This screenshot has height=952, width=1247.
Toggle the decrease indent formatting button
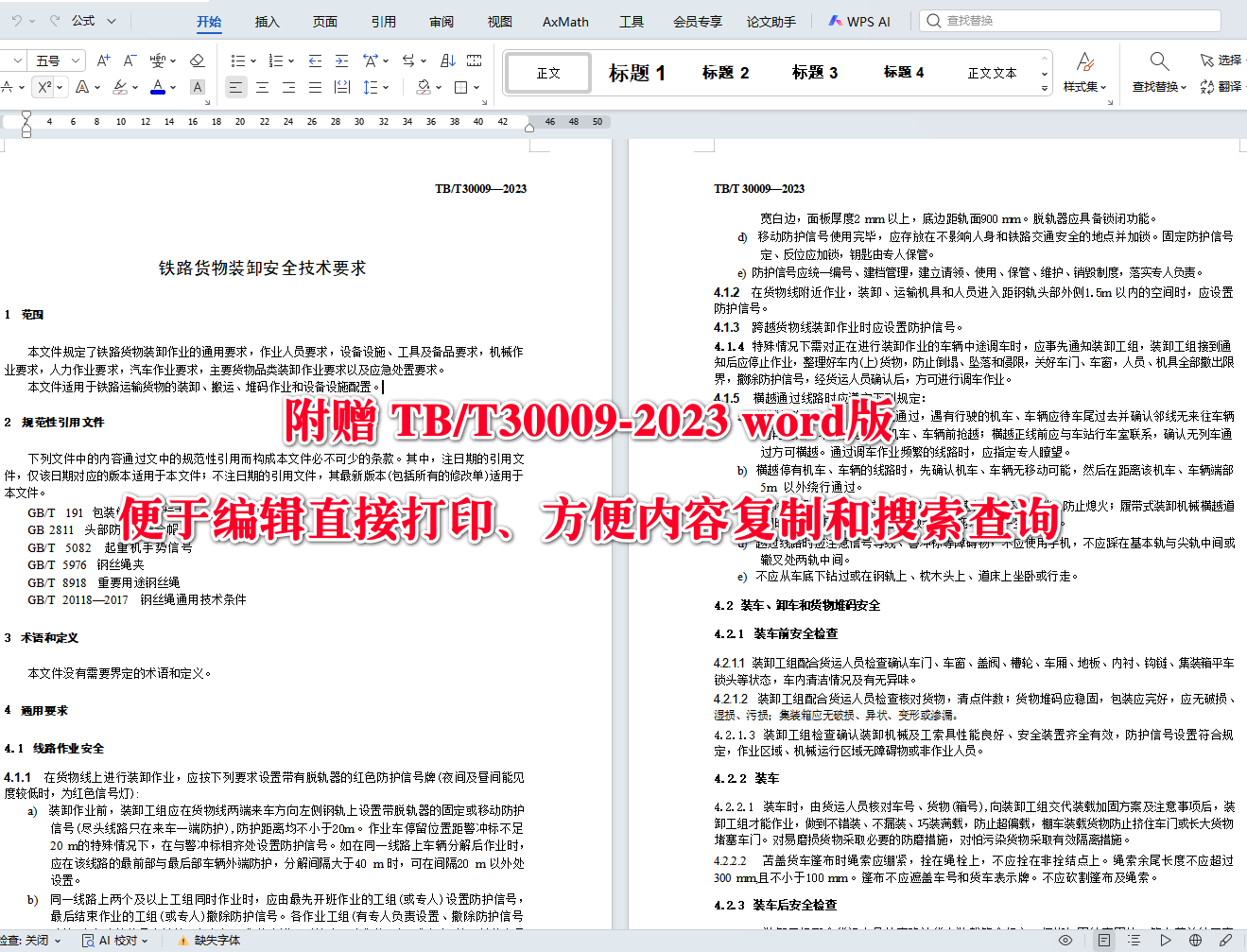(315, 60)
